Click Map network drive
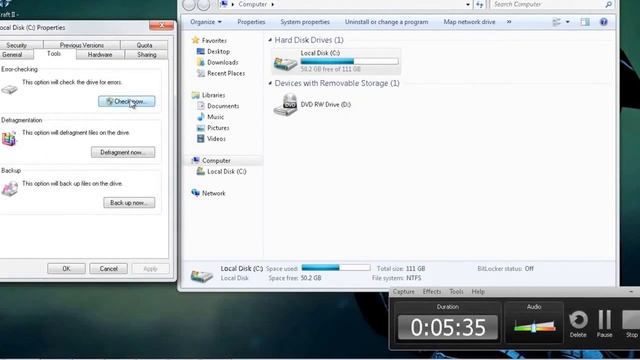Viewport: 640px width, 360px height. [x=469, y=22]
